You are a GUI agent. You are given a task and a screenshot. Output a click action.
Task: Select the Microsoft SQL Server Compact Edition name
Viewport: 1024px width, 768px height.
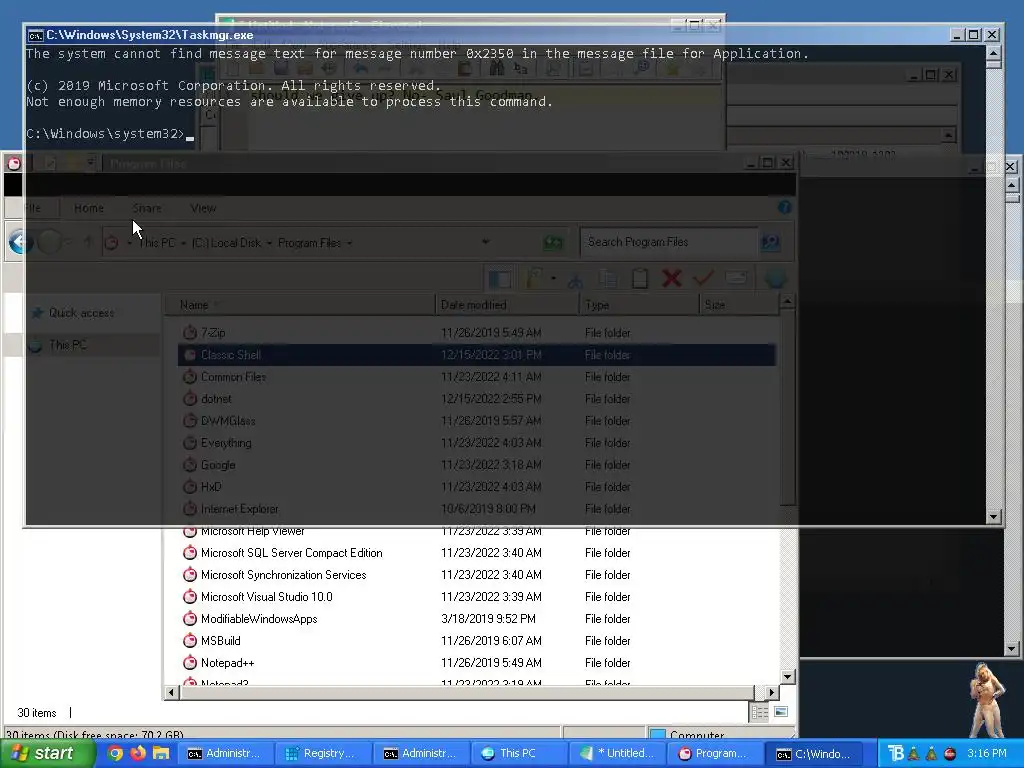pos(292,553)
